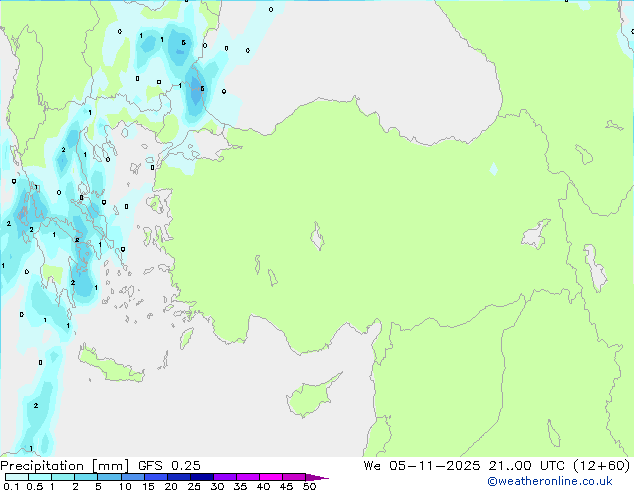The width and height of the screenshot is (634, 490).
Task: Pick the legend swatch between 2 and 5
Action: (86, 477)
